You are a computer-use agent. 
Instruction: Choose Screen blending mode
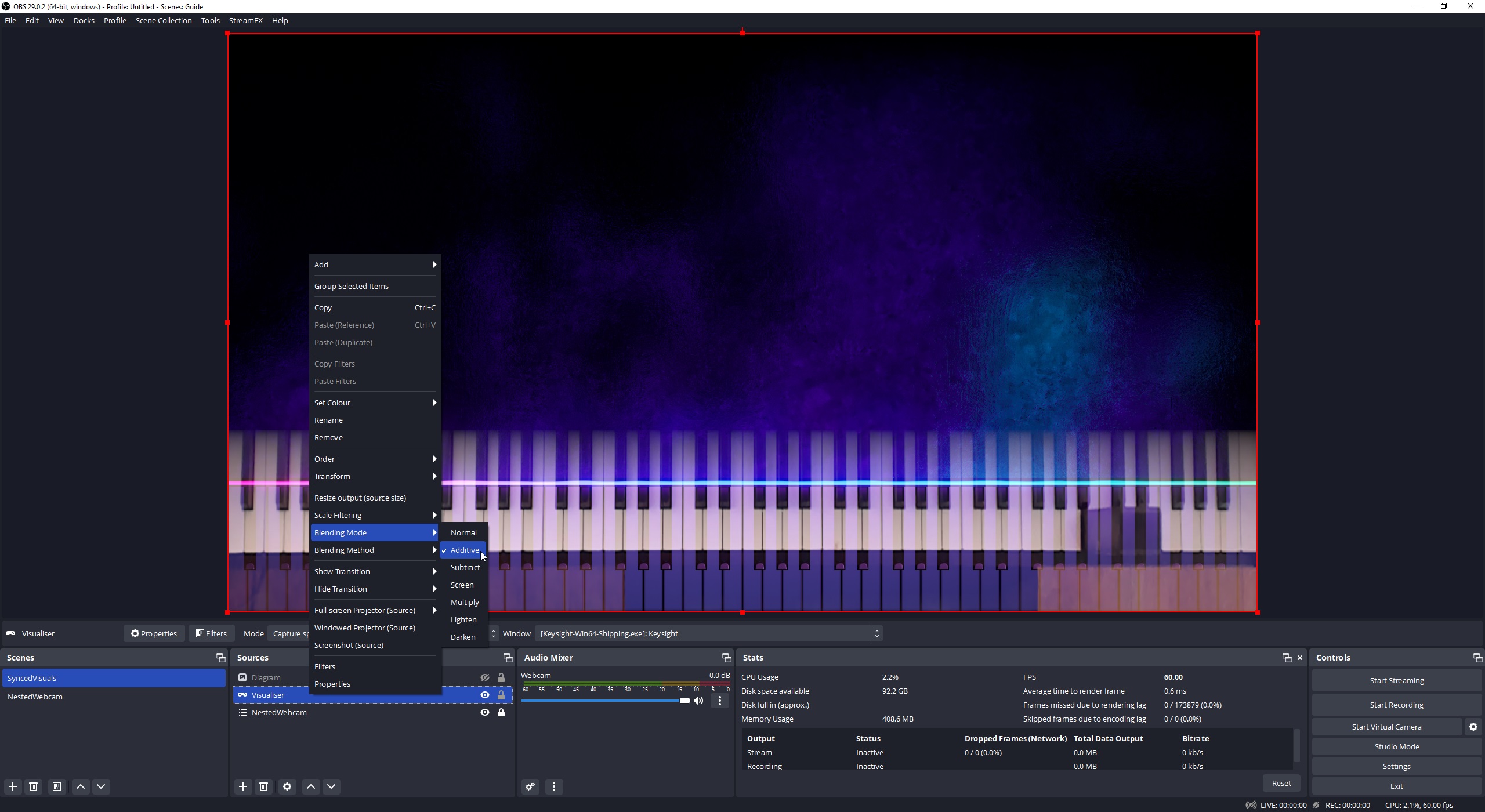(462, 585)
